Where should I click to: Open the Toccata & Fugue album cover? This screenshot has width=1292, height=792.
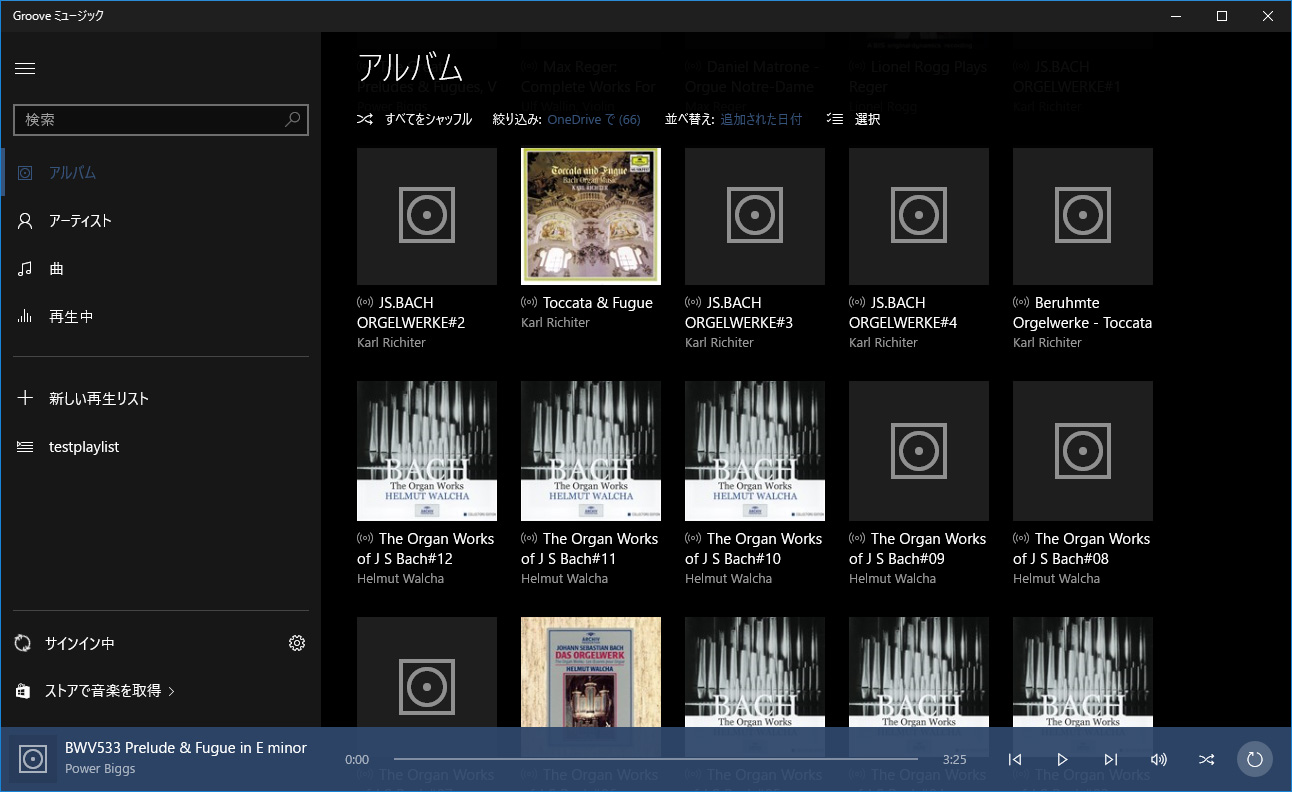pos(590,216)
